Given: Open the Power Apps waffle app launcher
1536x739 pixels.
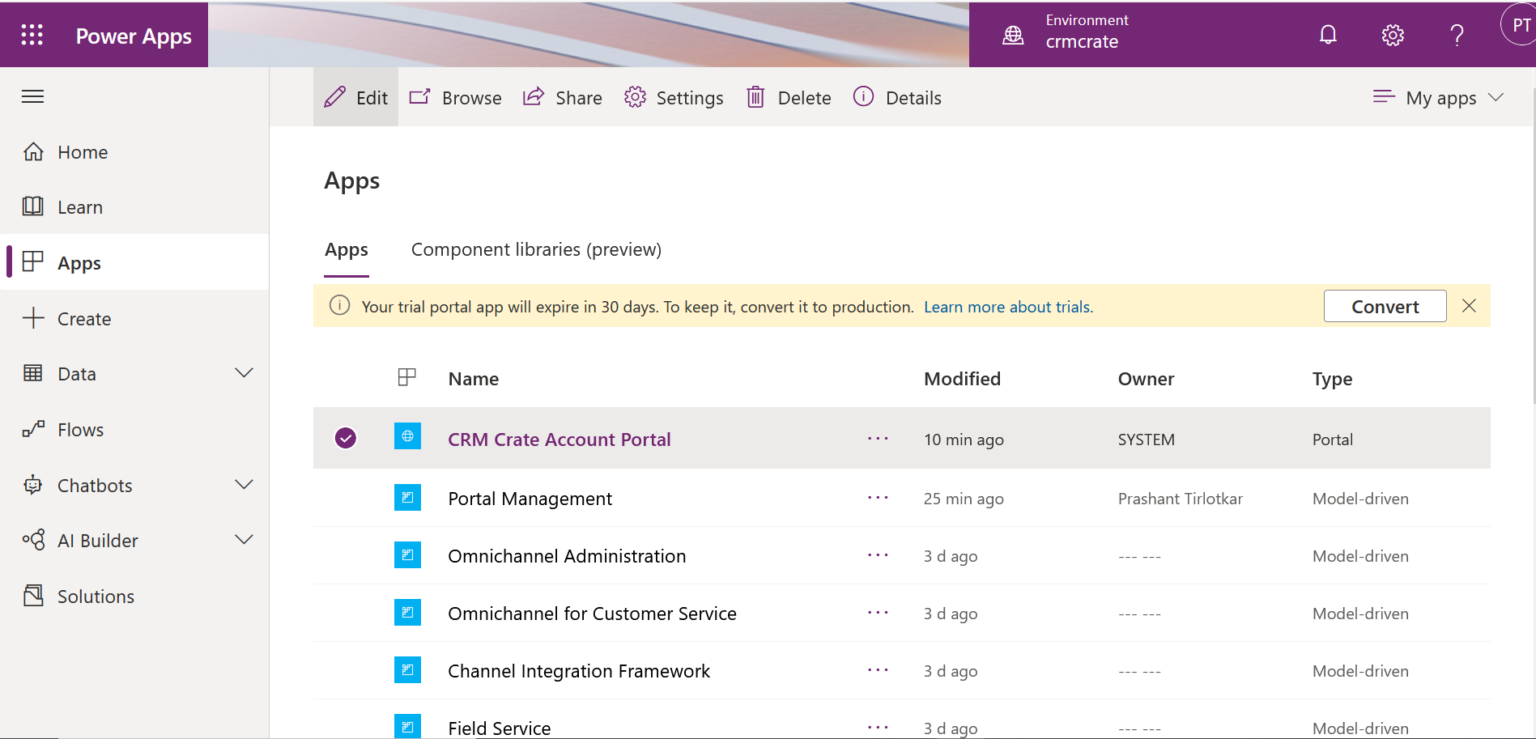Looking at the screenshot, I should [x=32, y=34].
